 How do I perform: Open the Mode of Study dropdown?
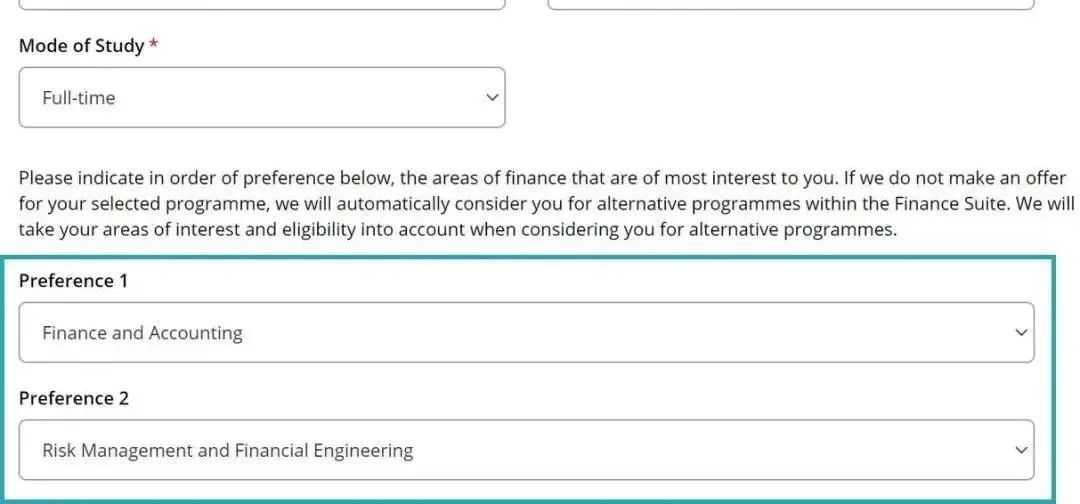[262, 98]
